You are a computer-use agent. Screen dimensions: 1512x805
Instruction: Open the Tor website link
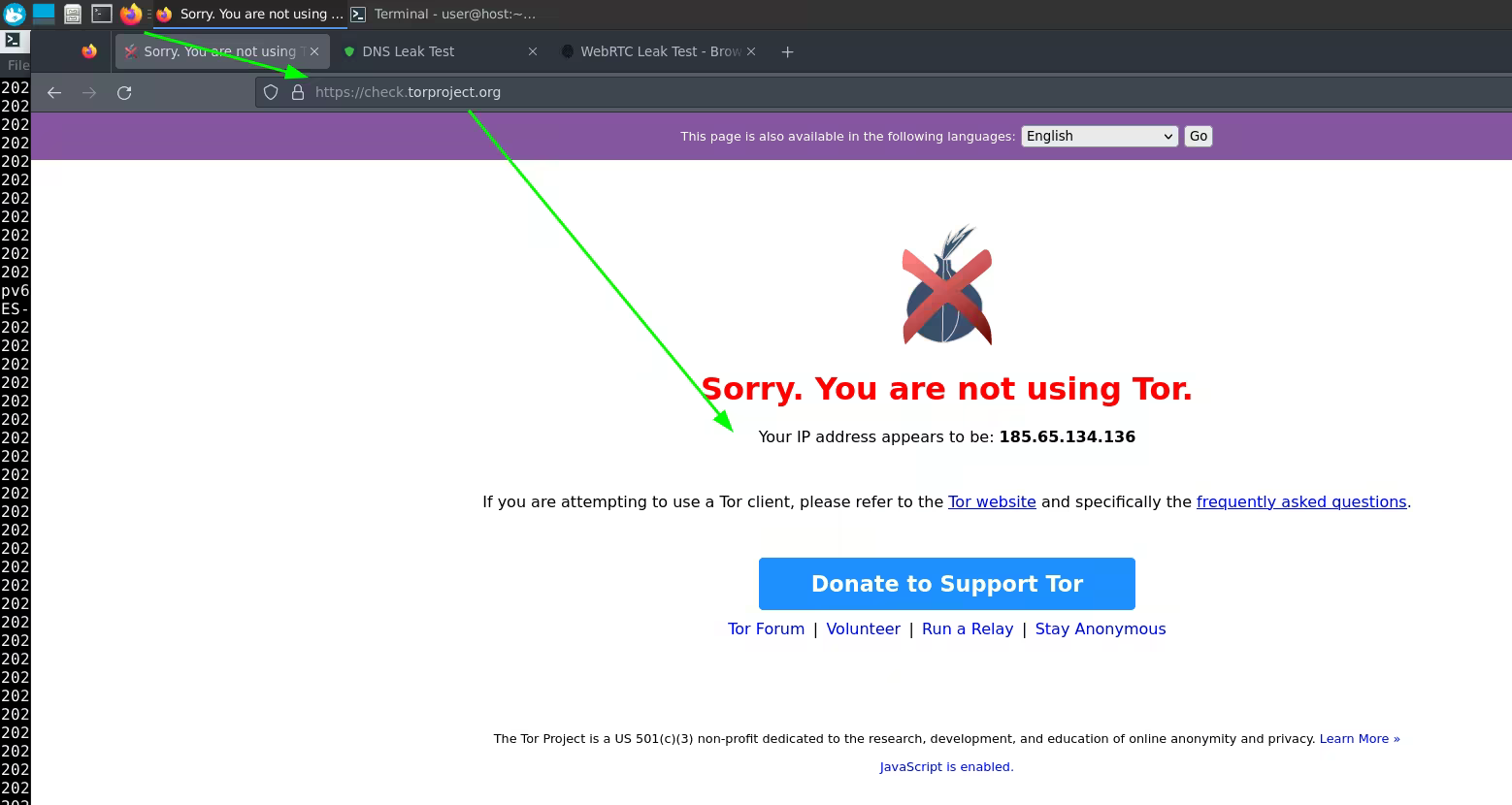(x=992, y=501)
